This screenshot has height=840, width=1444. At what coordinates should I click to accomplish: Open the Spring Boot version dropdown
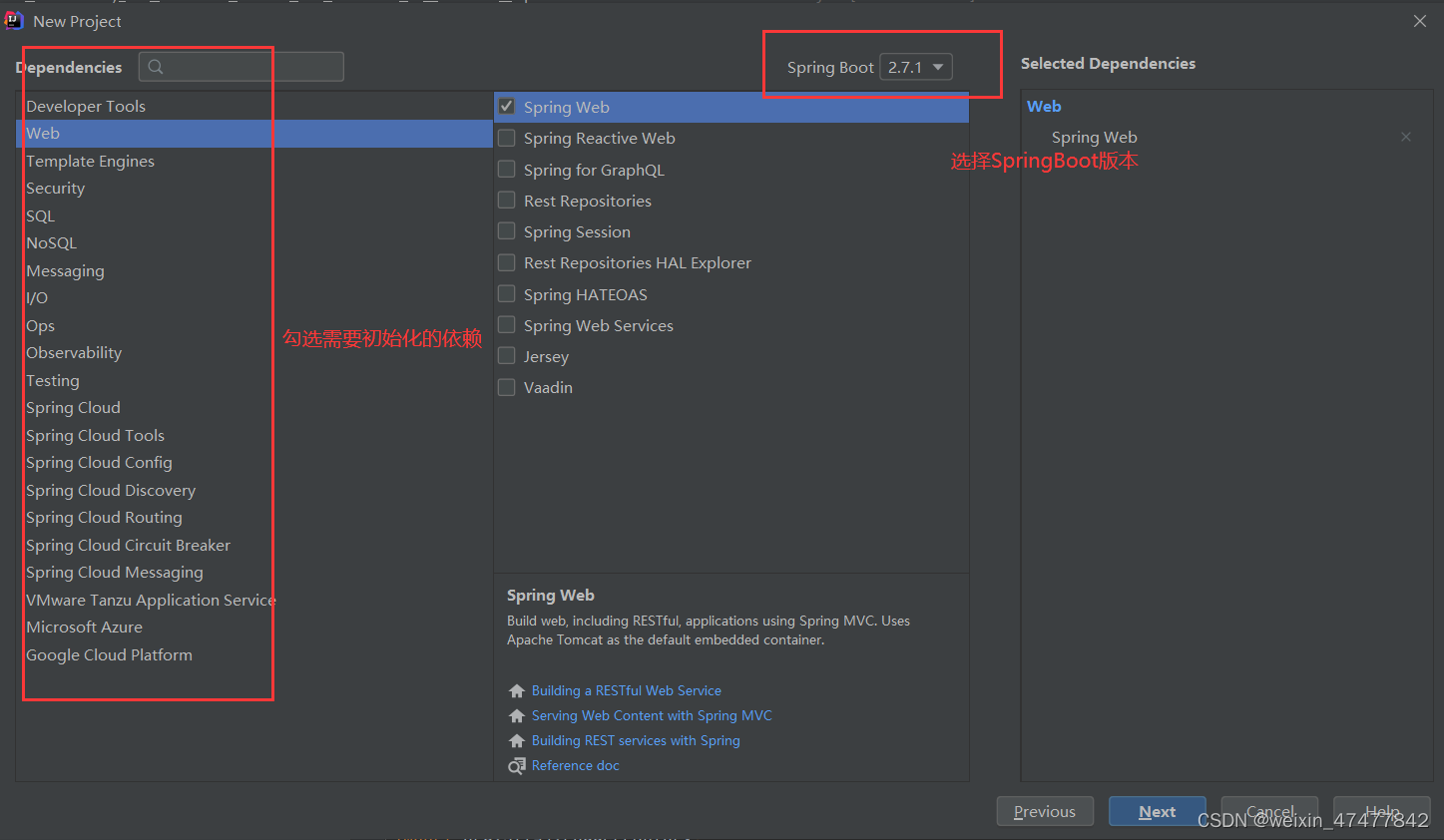coord(916,67)
